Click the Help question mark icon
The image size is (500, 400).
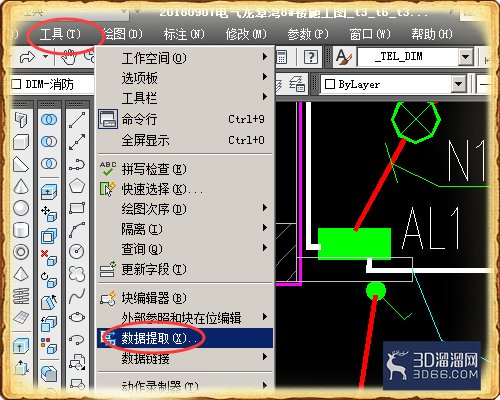click(311, 57)
